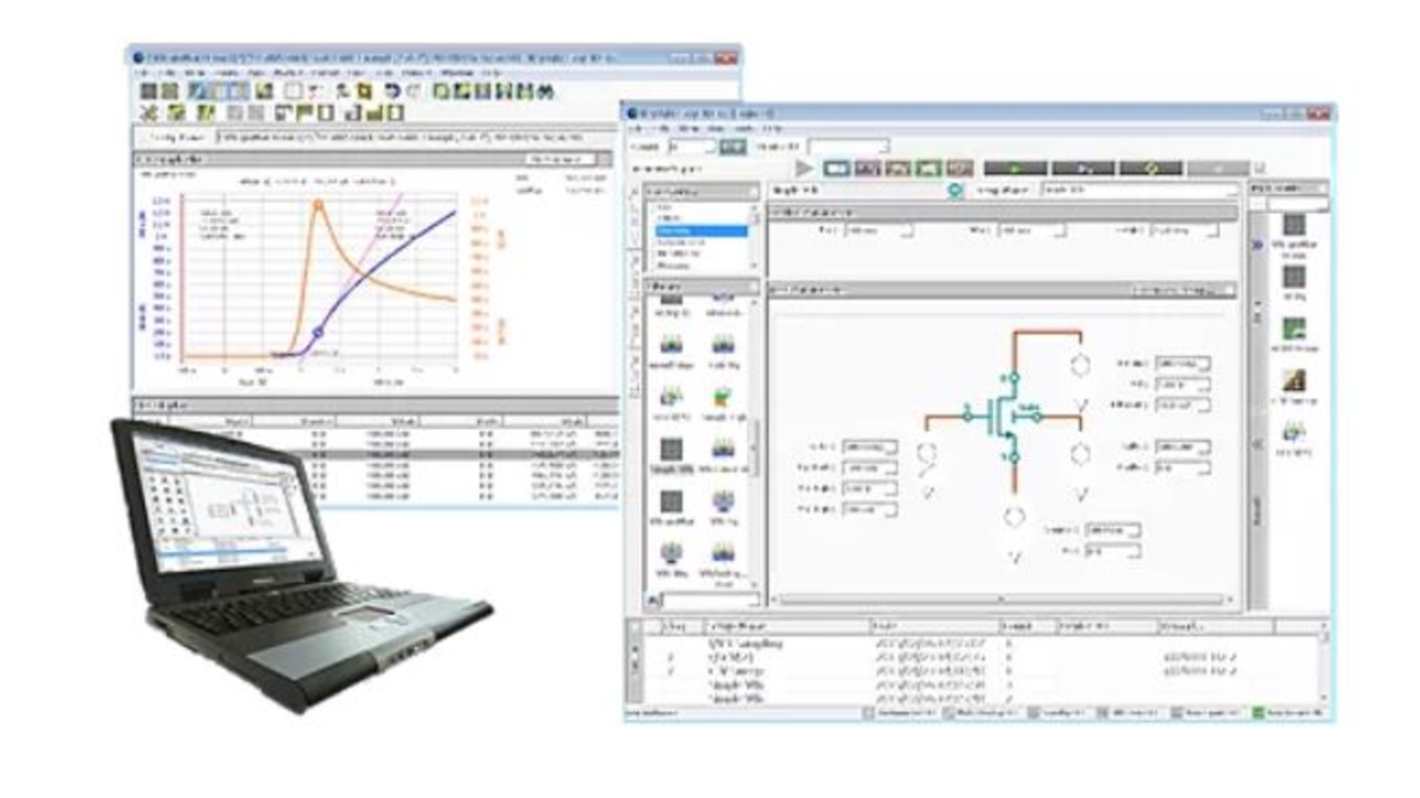The image size is (1420, 798).
Task: Click the search field below the library icons
Action: [711, 600]
